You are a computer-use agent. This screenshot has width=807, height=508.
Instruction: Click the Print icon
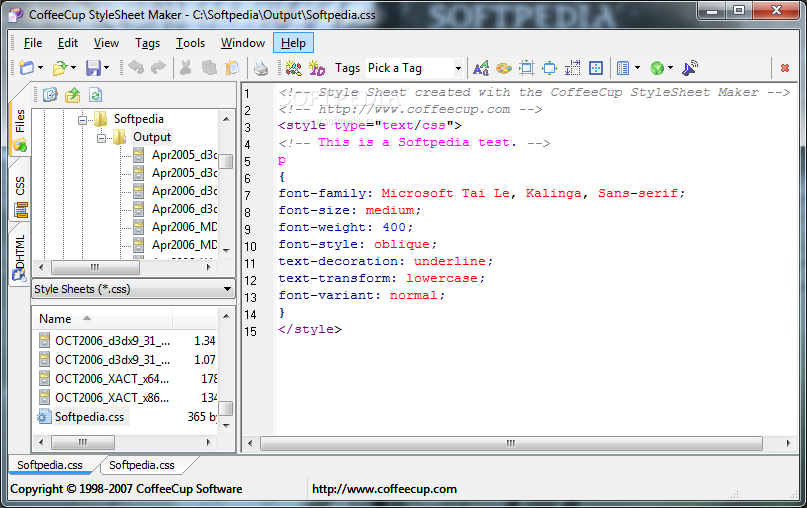(261, 67)
